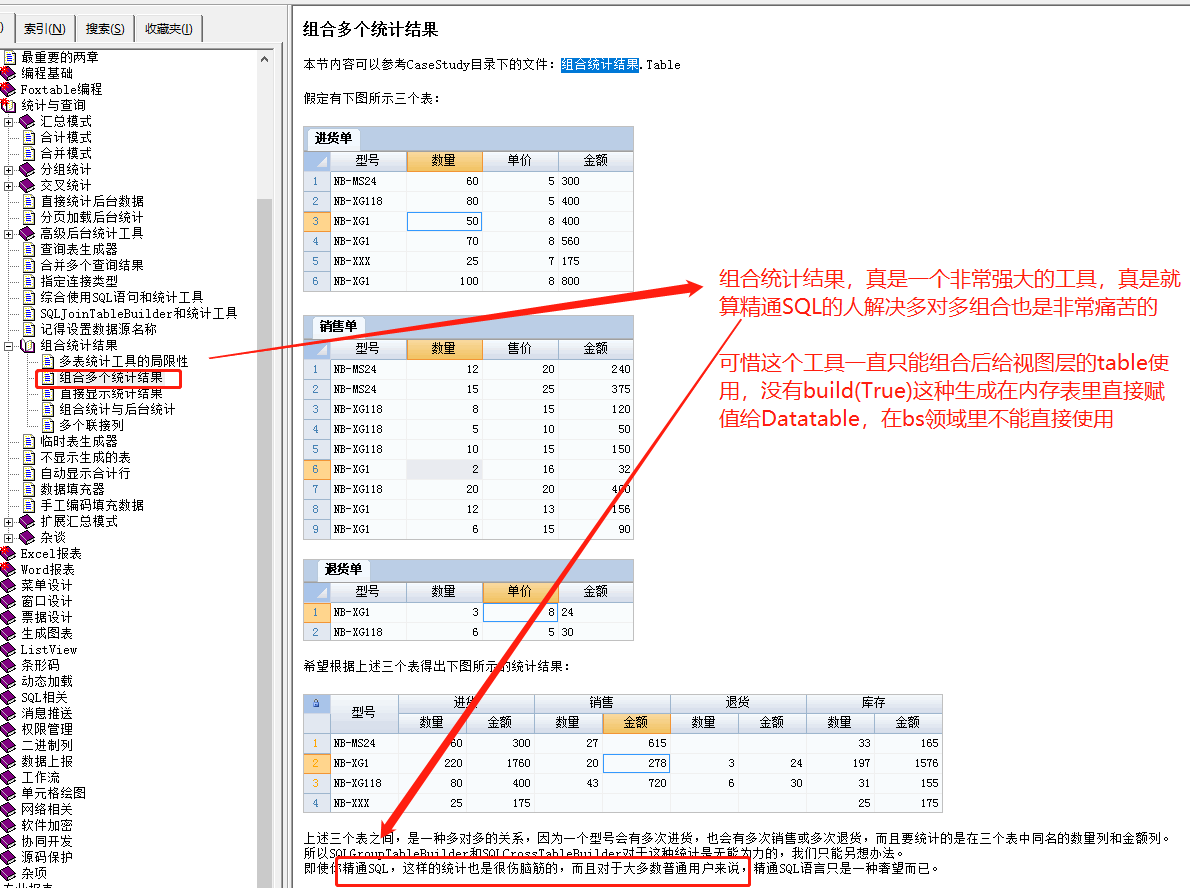Viewport: 1190px width, 888px height.
Task: Open the 组合统计与后台统计 topic
Action: (118, 409)
